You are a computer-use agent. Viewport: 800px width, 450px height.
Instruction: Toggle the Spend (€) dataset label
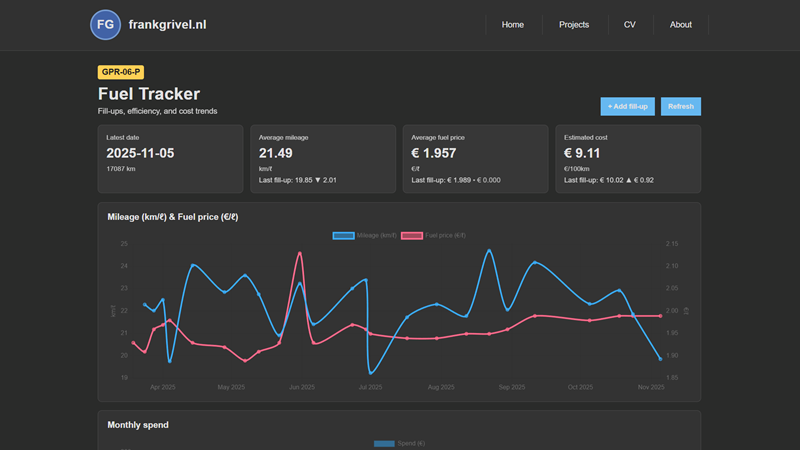pyautogui.click(x=412, y=443)
